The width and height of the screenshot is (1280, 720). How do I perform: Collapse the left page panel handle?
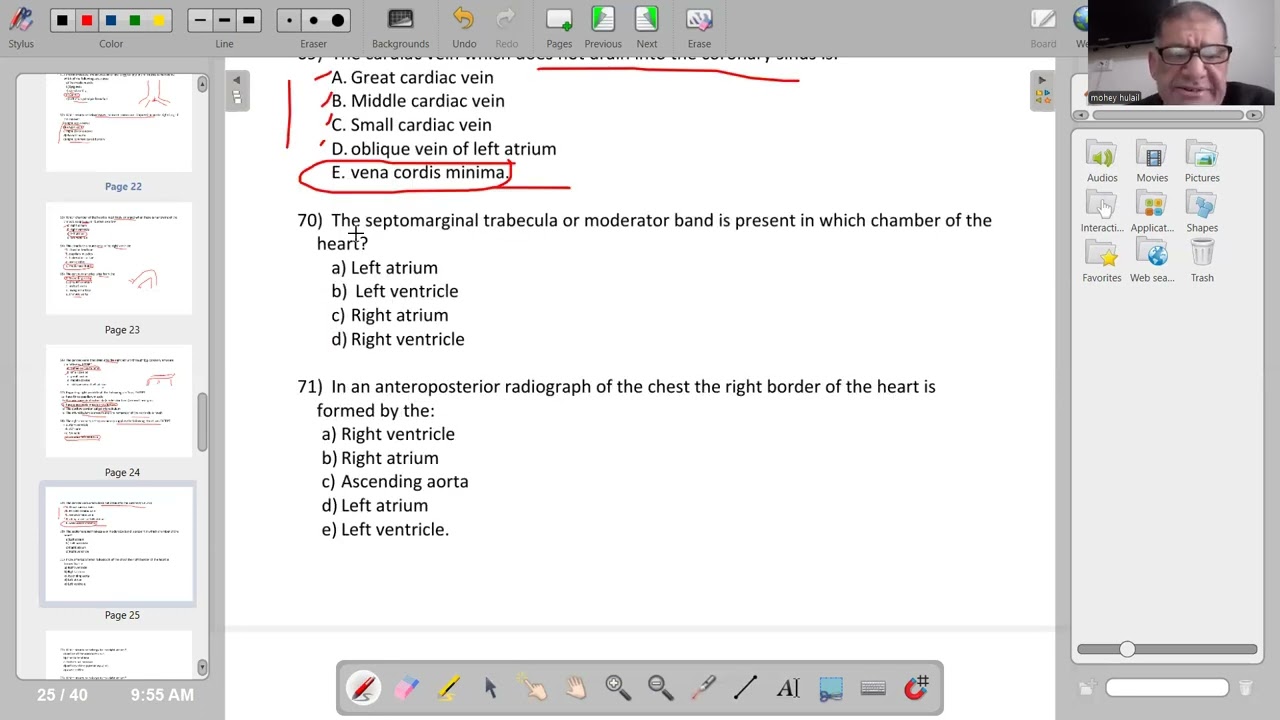(x=237, y=90)
